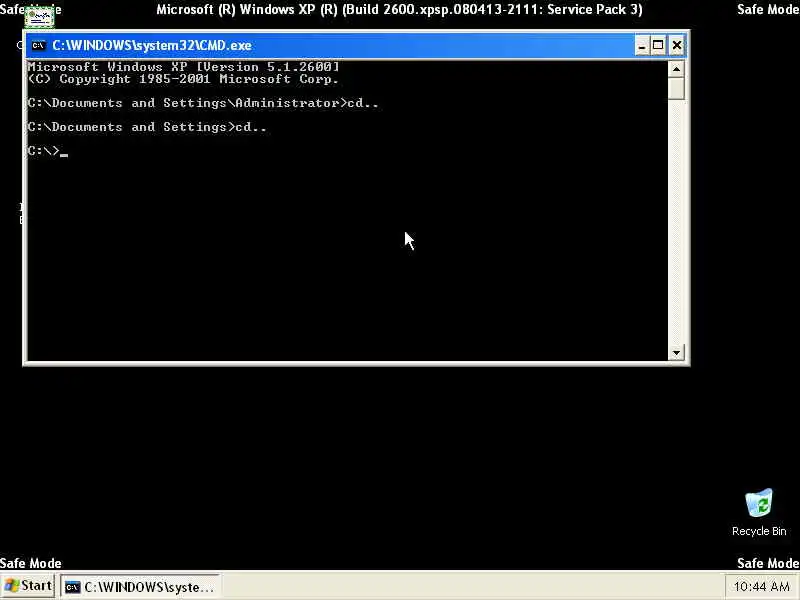
Task: Click the 'C:\>' command prompt line
Action: pos(48,151)
